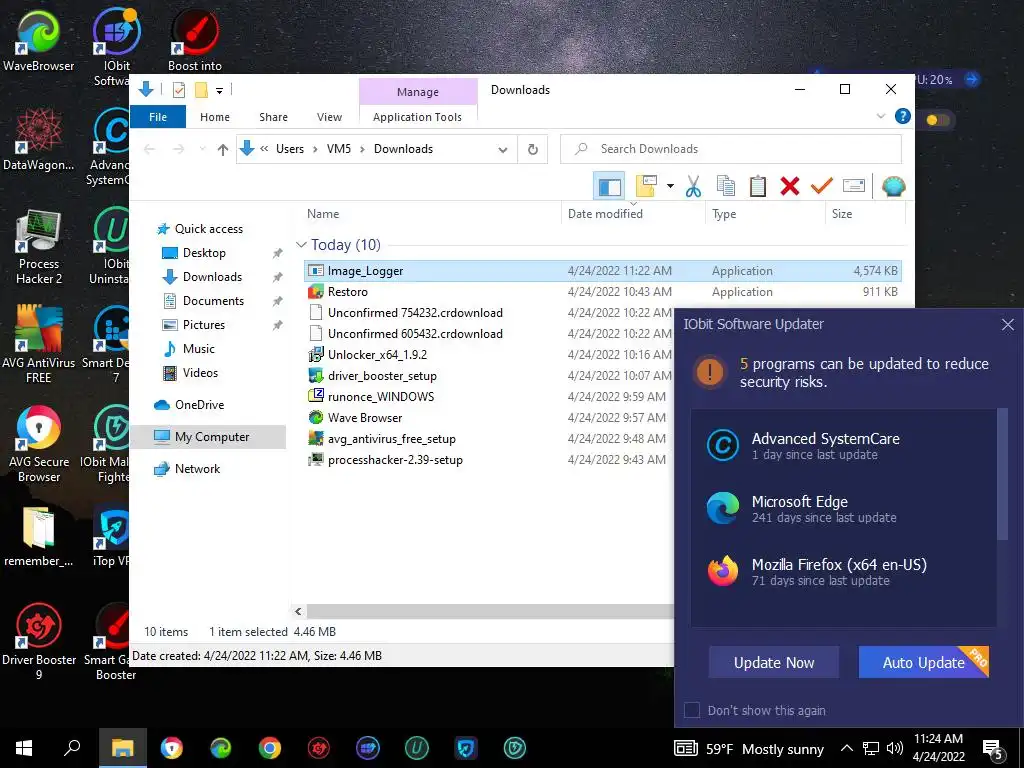Click the blue arrow on CPU widget
The height and width of the screenshot is (768, 1024).
click(x=971, y=80)
